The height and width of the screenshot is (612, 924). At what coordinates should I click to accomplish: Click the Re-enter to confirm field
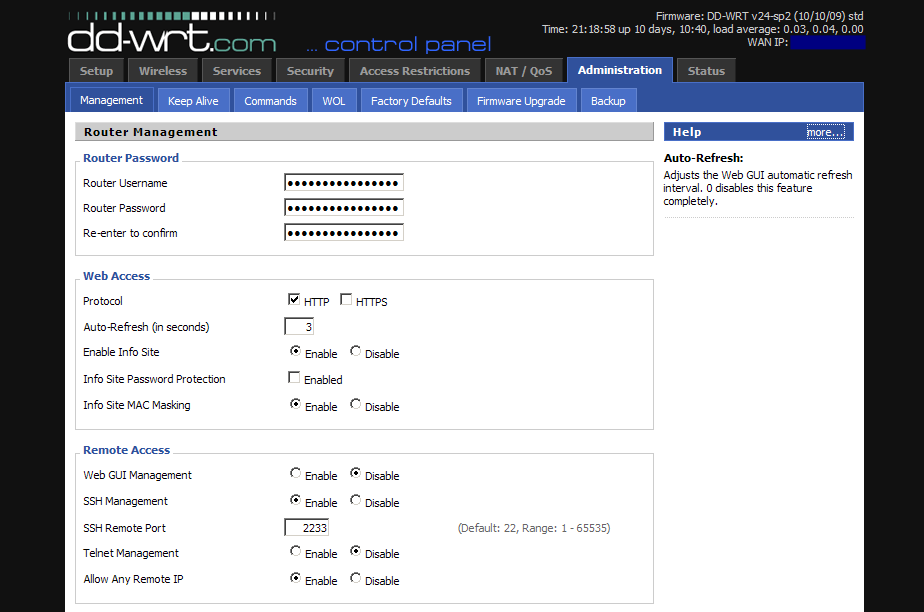point(344,233)
